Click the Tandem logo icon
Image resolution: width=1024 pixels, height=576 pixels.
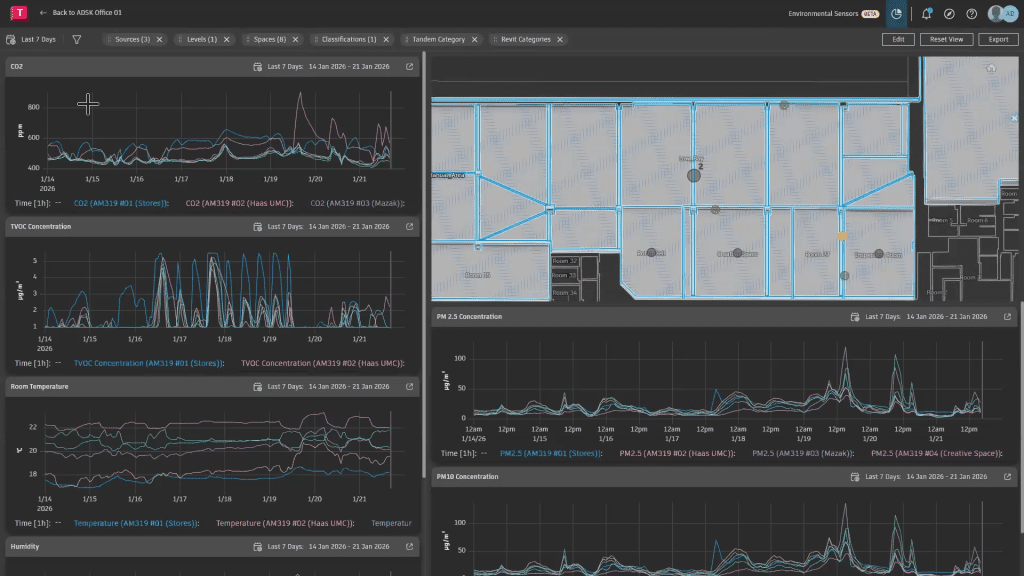[19, 13]
